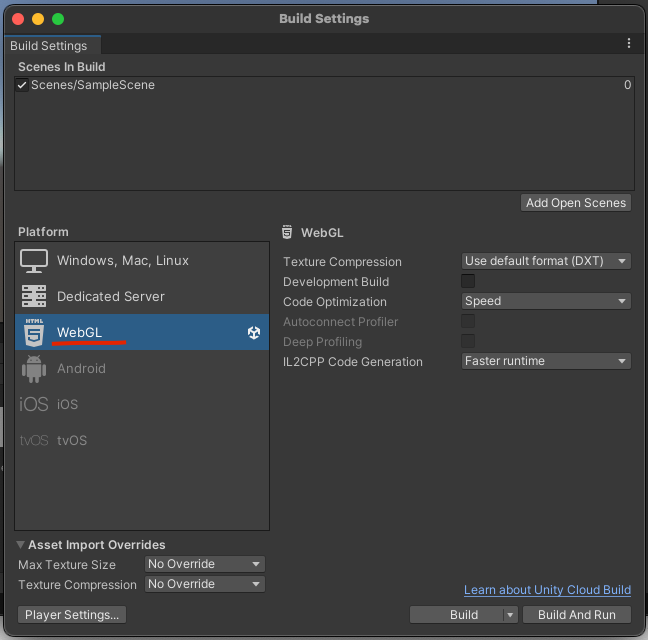Open the IL2CPP Code Generation dropdown
Image resolution: width=648 pixels, height=640 pixels.
tap(546, 361)
